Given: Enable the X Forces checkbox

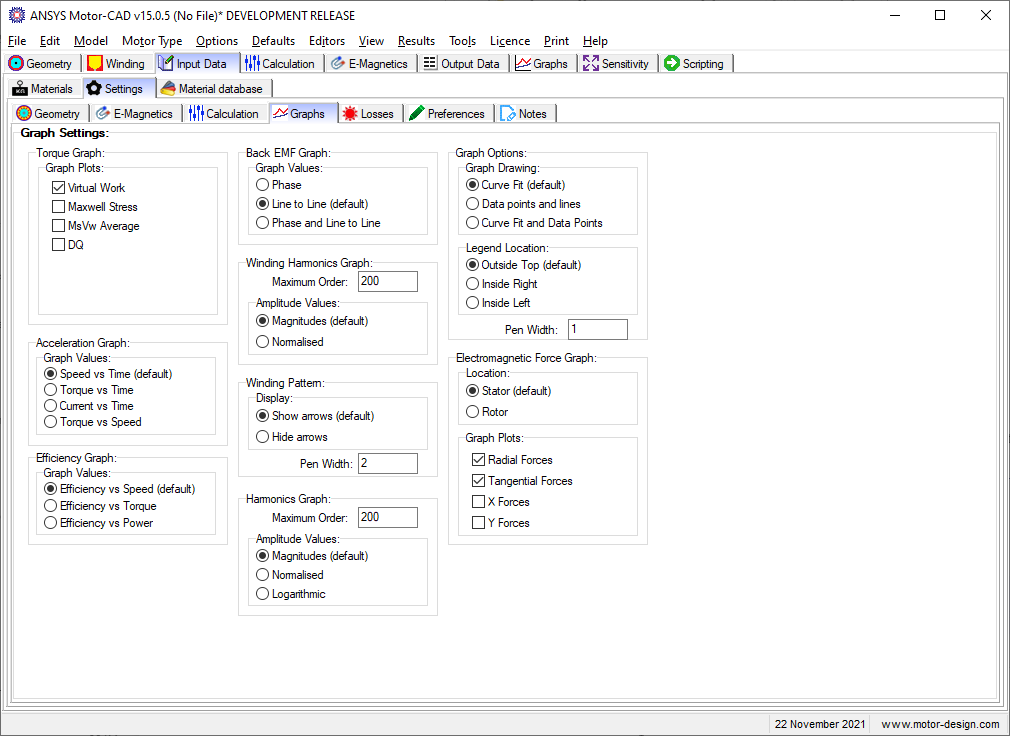Looking at the screenshot, I should (x=479, y=502).
